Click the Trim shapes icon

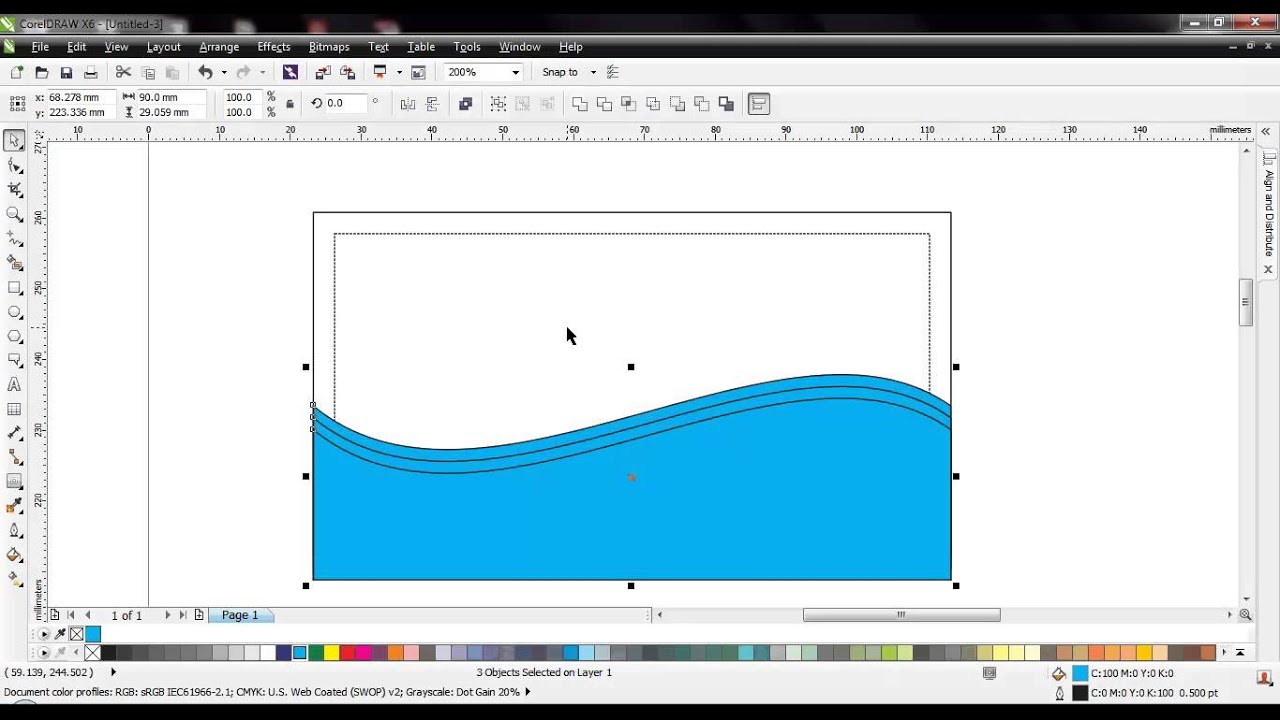click(604, 103)
